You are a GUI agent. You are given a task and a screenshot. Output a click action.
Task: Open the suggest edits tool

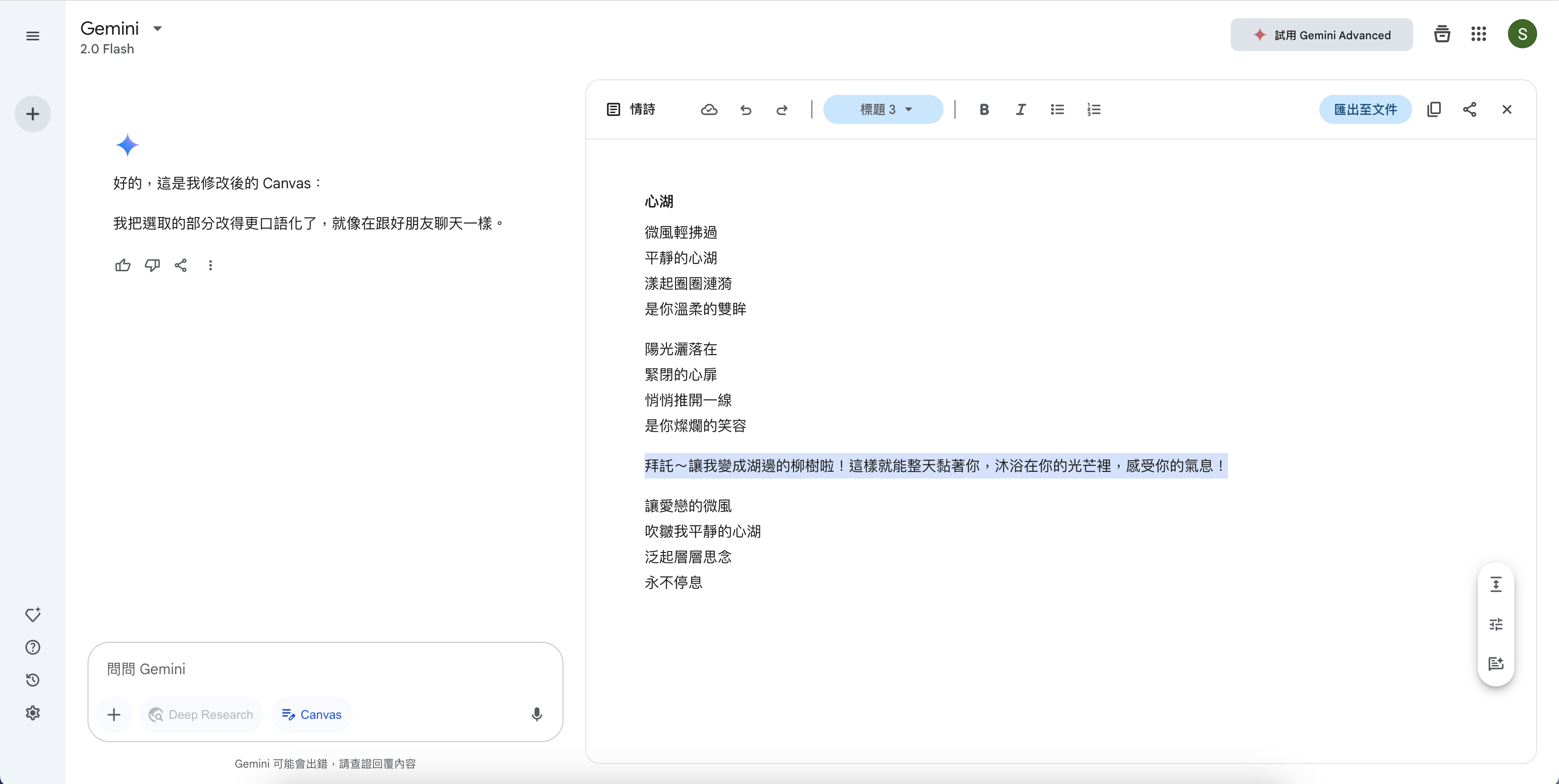coord(1496,664)
